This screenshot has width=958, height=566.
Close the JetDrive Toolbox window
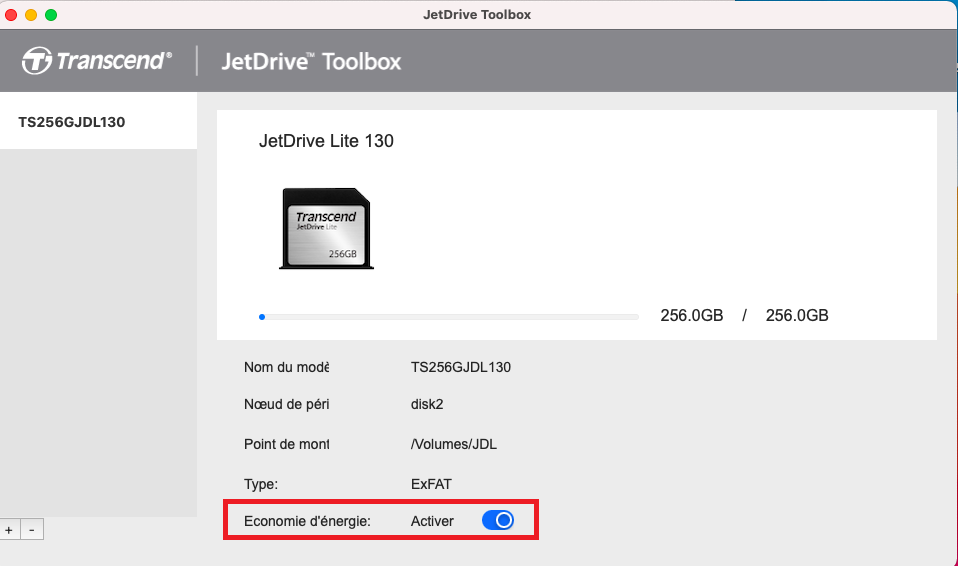click(11, 15)
